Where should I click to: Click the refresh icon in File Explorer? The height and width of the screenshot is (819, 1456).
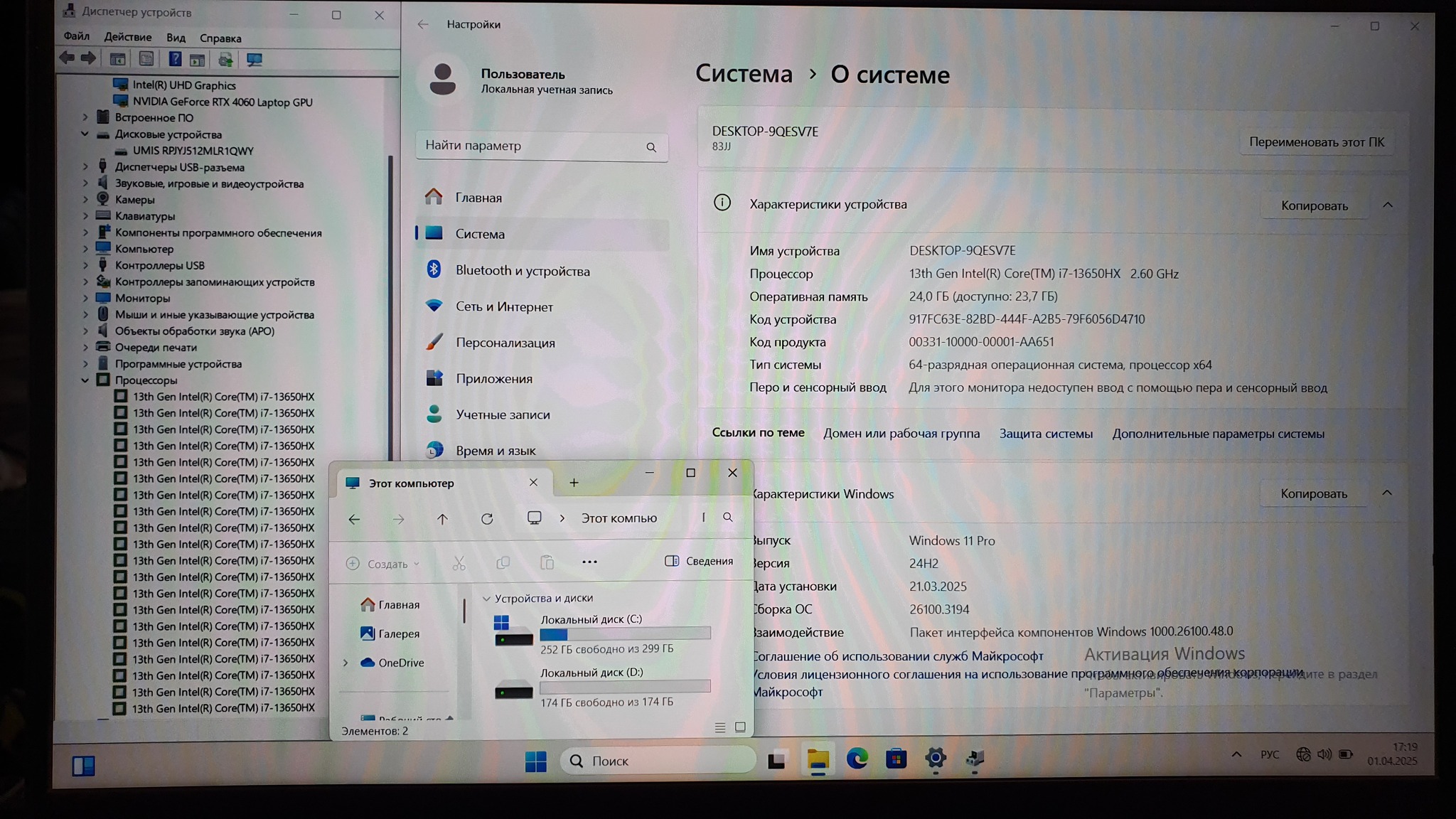coord(487,519)
